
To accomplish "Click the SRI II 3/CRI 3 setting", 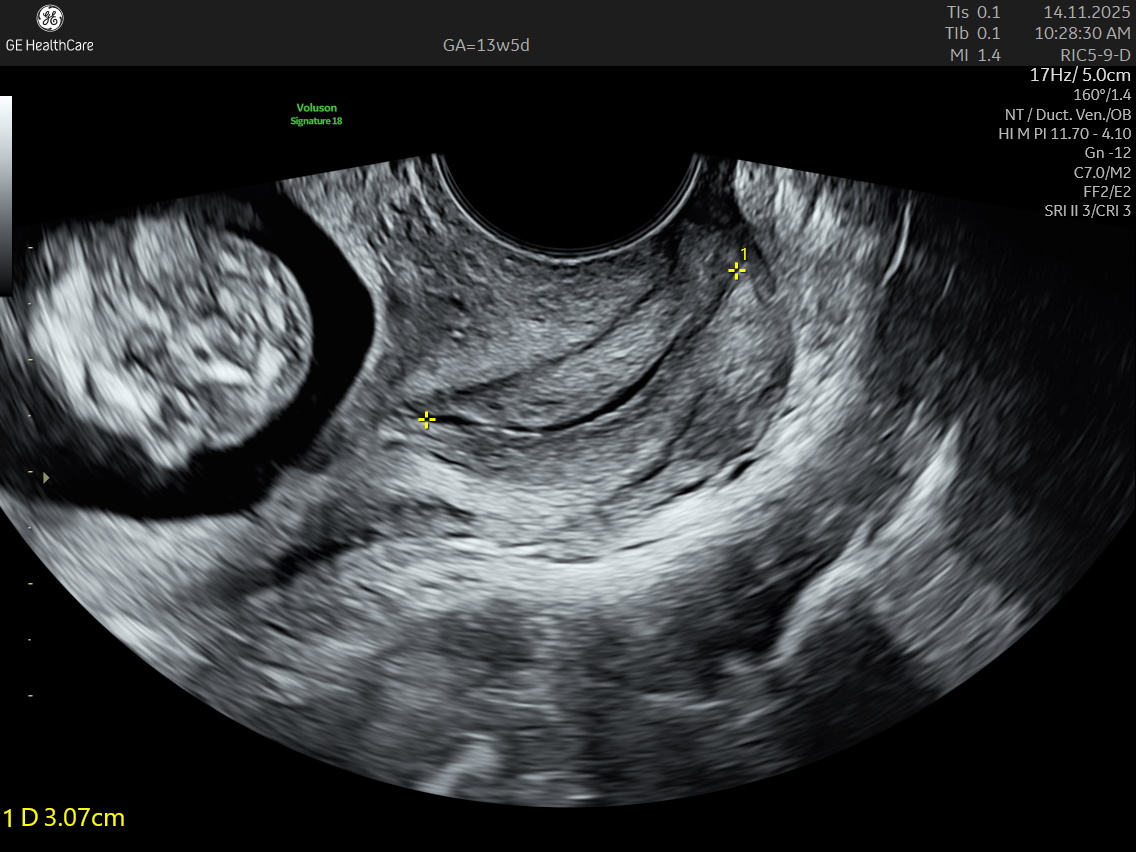I will [1087, 210].
